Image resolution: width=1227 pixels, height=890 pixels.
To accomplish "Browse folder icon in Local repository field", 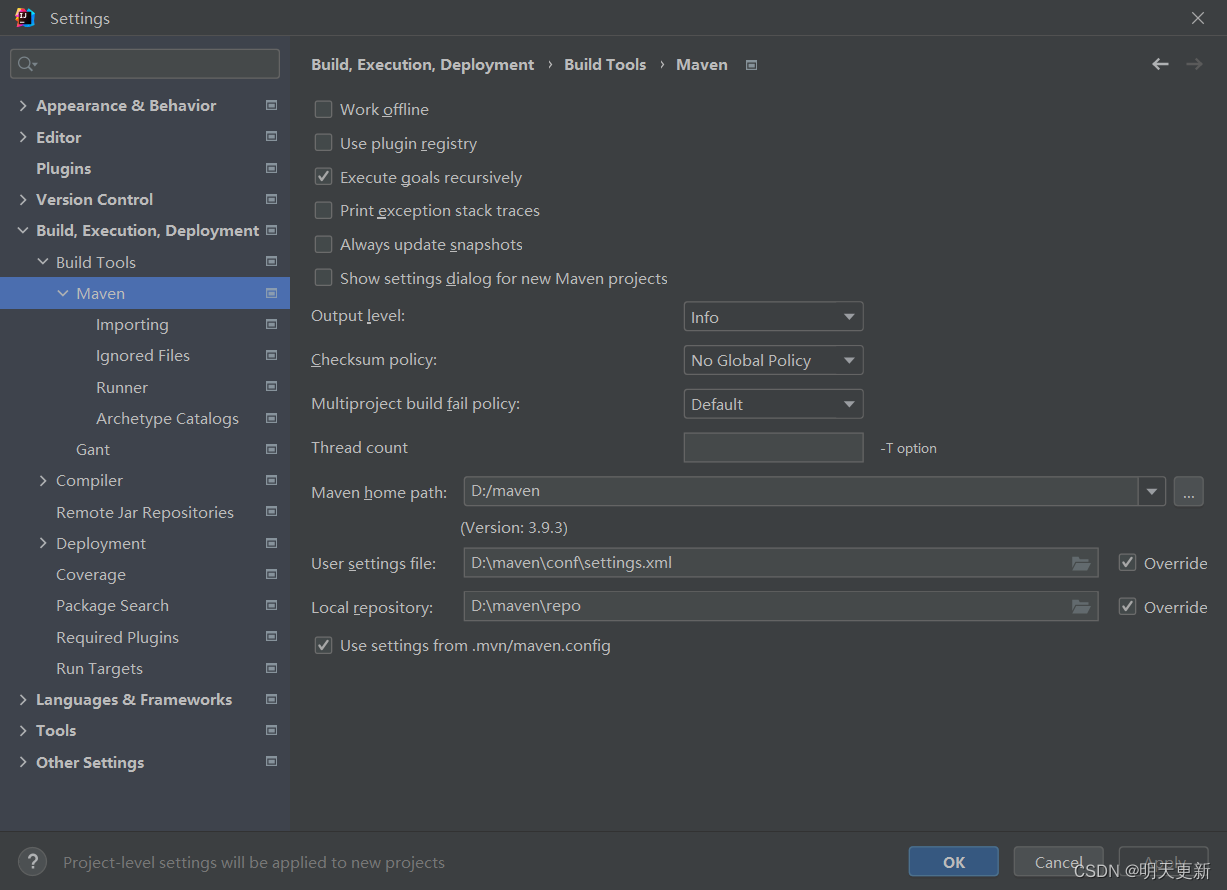I will pos(1081,607).
